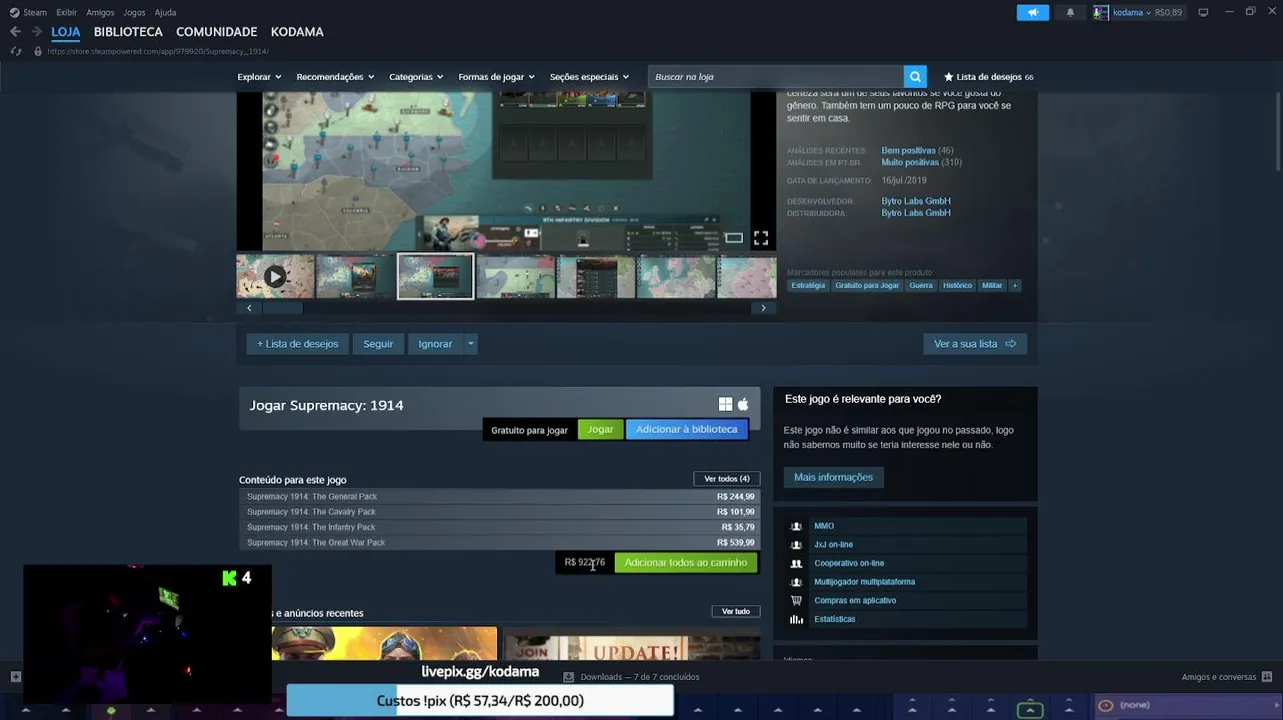Click the Seguir button

tap(378, 344)
